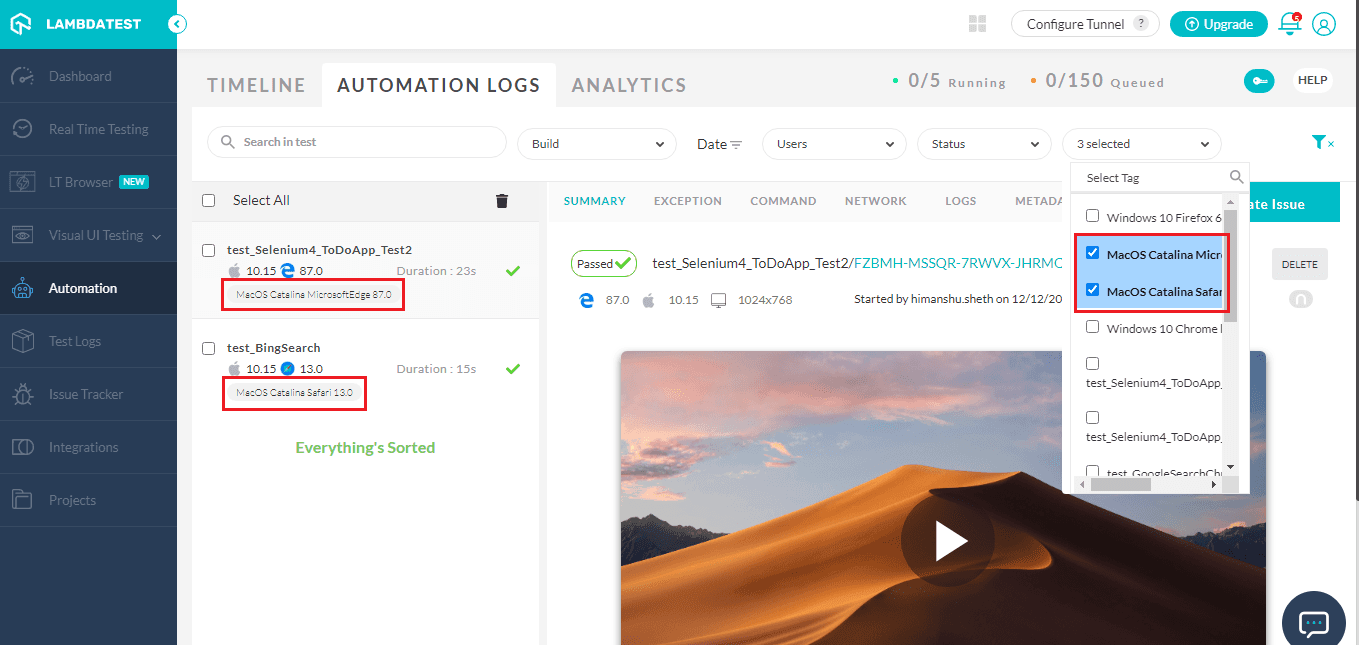Open the Build dropdown

[596, 144]
